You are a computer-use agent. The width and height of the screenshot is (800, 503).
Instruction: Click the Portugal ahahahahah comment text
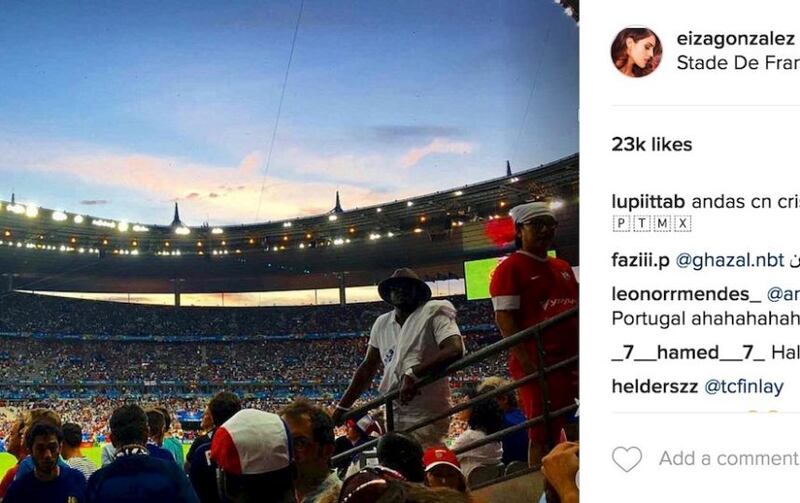pyautogui.click(x=706, y=319)
